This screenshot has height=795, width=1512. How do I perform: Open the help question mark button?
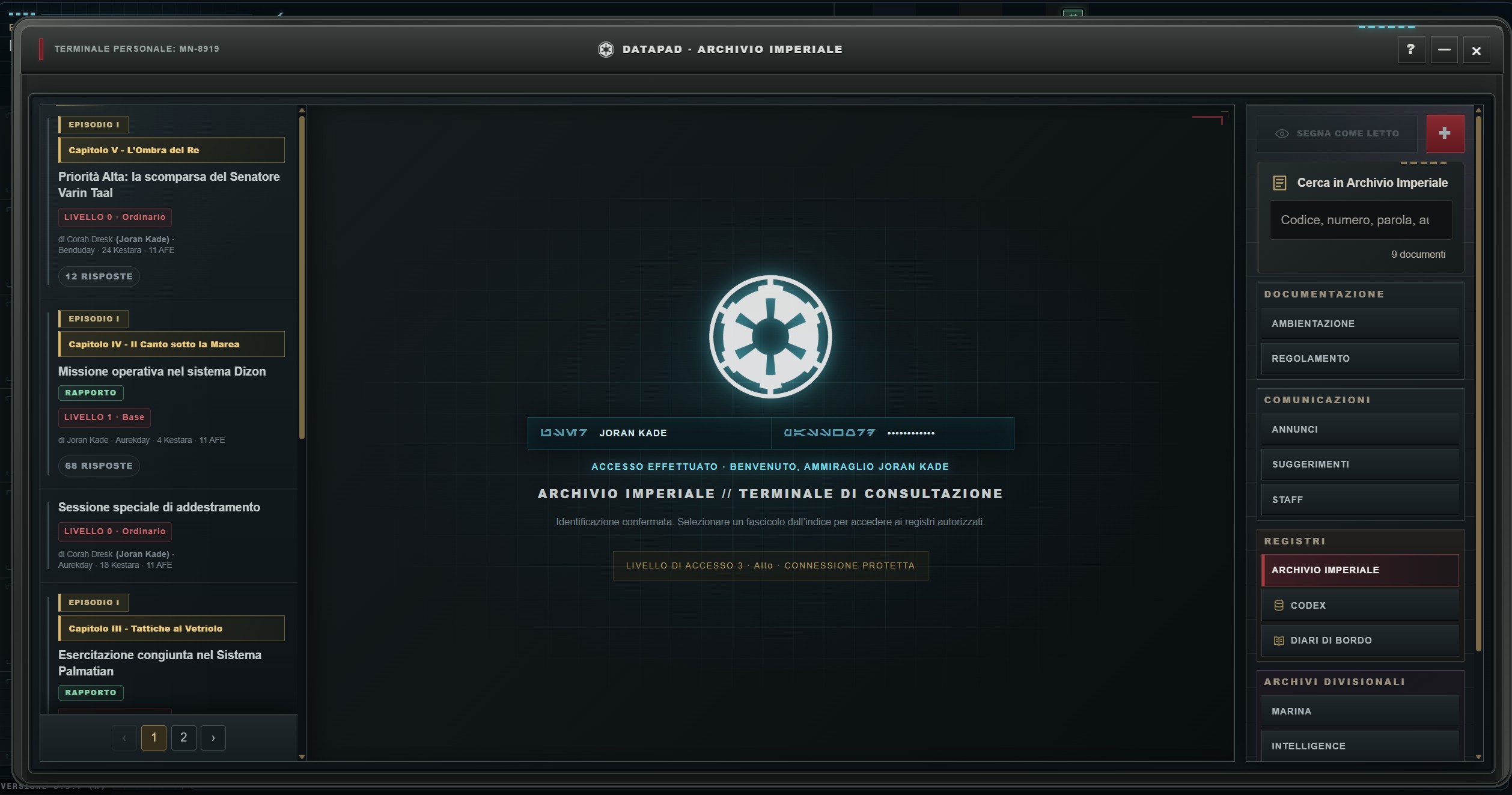tap(1410, 50)
